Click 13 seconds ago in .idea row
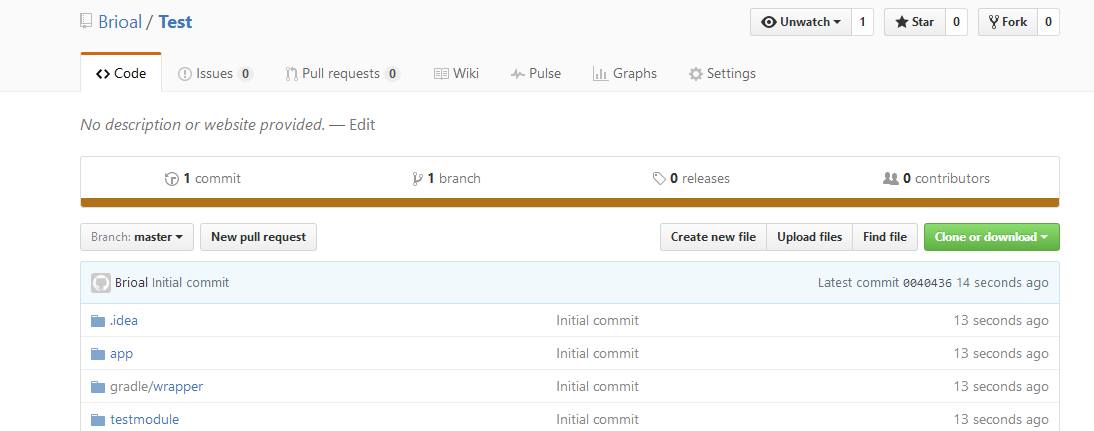This screenshot has height=431, width=1094. click(x=1001, y=321)
